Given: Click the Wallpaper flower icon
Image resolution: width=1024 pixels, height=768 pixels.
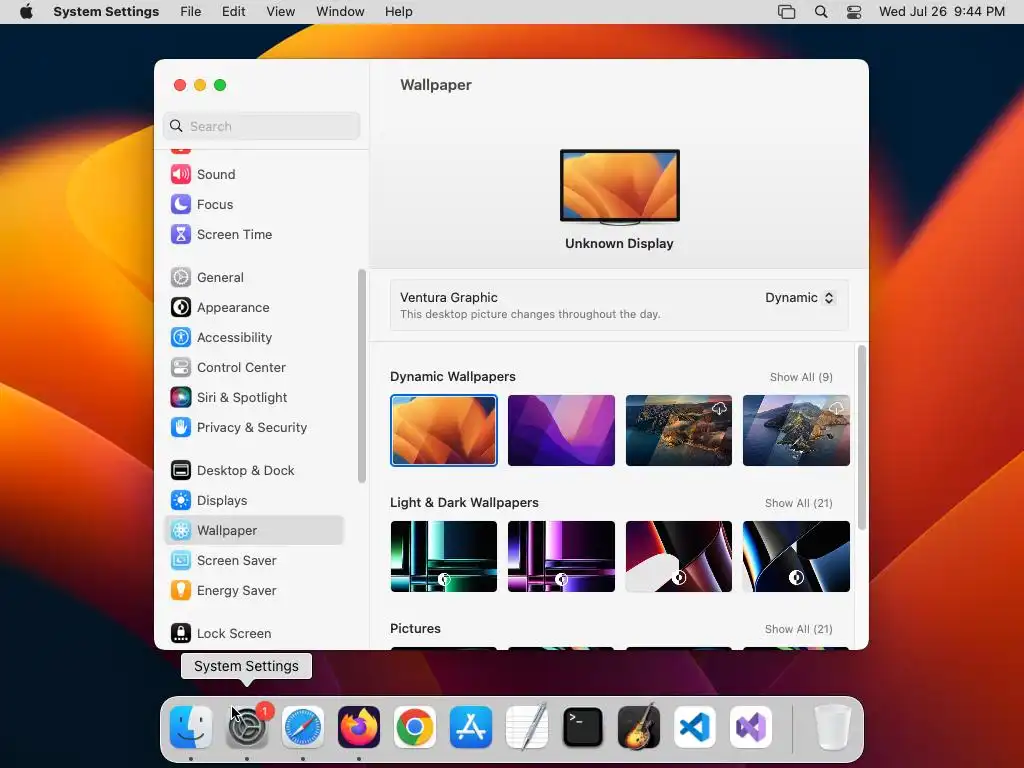Looking at the screenshot, I should coord(181,531).
